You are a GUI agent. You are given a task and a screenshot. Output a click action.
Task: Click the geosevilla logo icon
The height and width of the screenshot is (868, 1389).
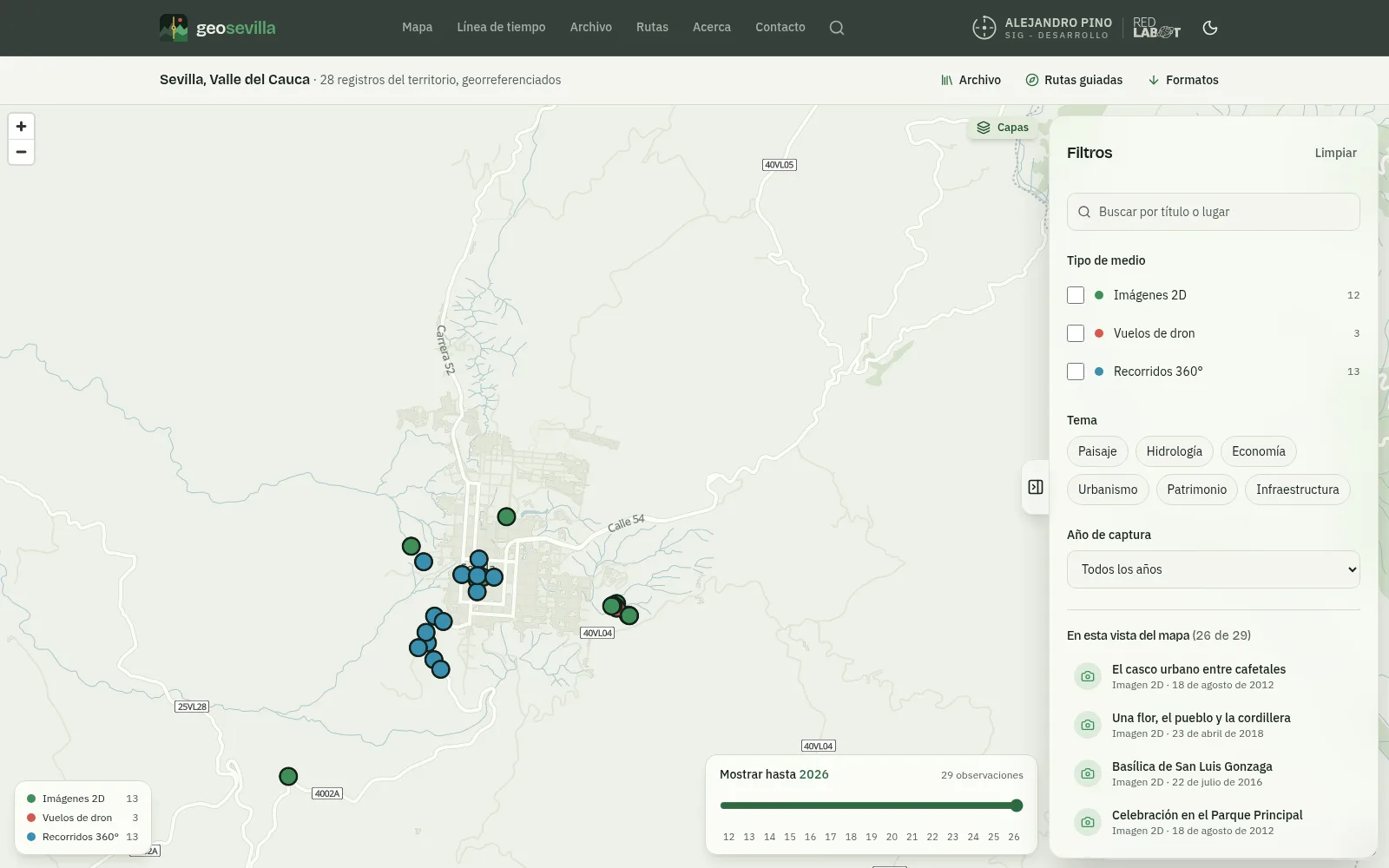[174, 28]
